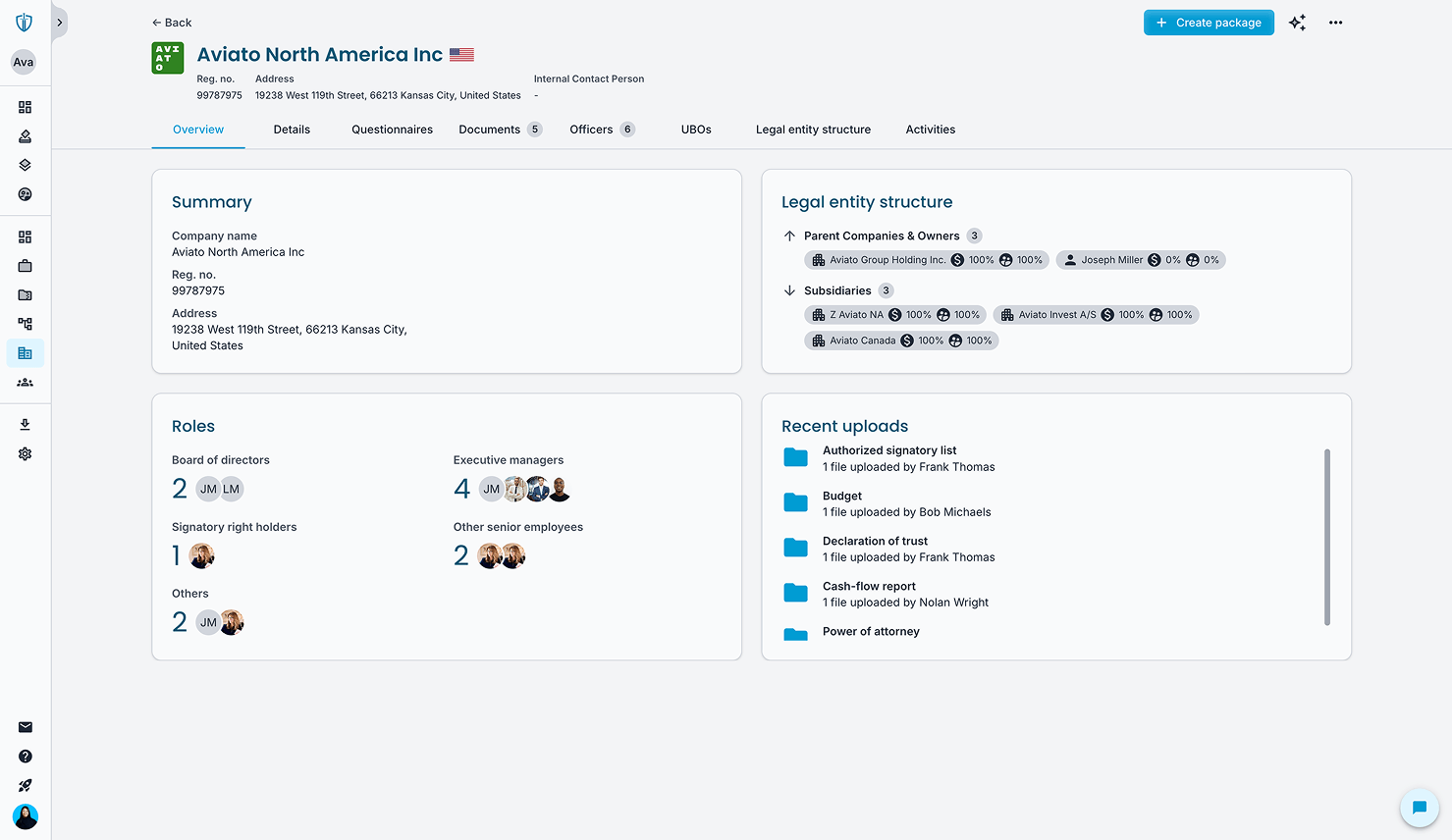This screenshot has width=1452, height=840.
Task: Open the UBOs tab
Action: (695, 129)
